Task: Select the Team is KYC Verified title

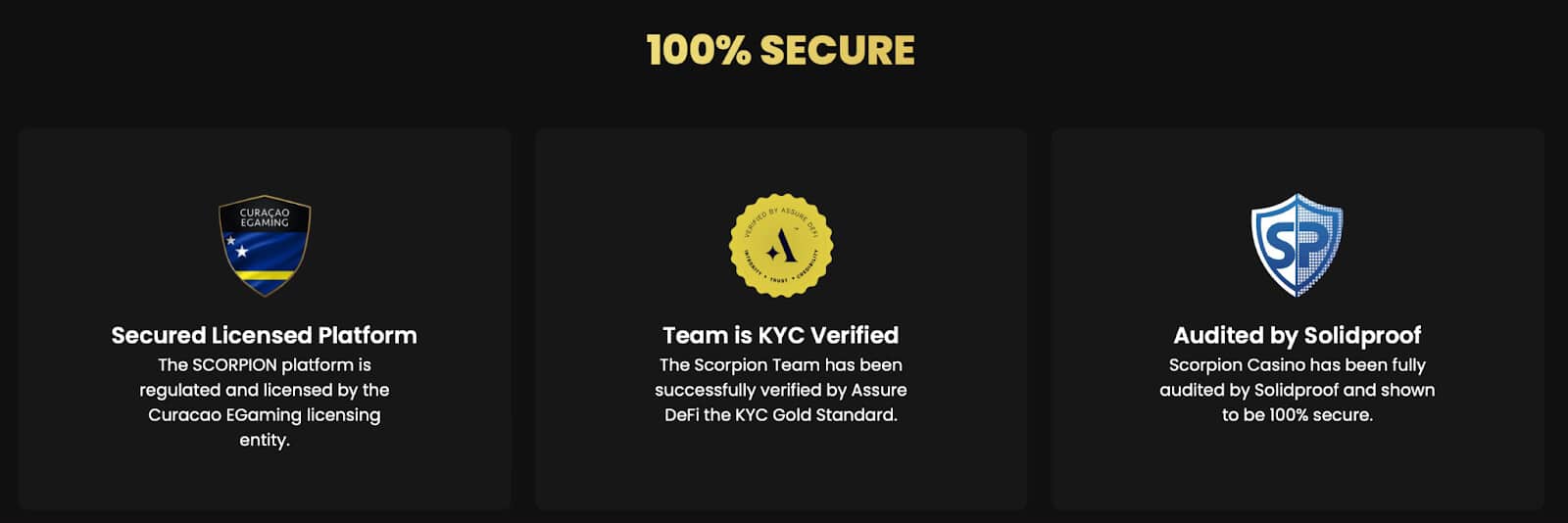Action: 780,335
